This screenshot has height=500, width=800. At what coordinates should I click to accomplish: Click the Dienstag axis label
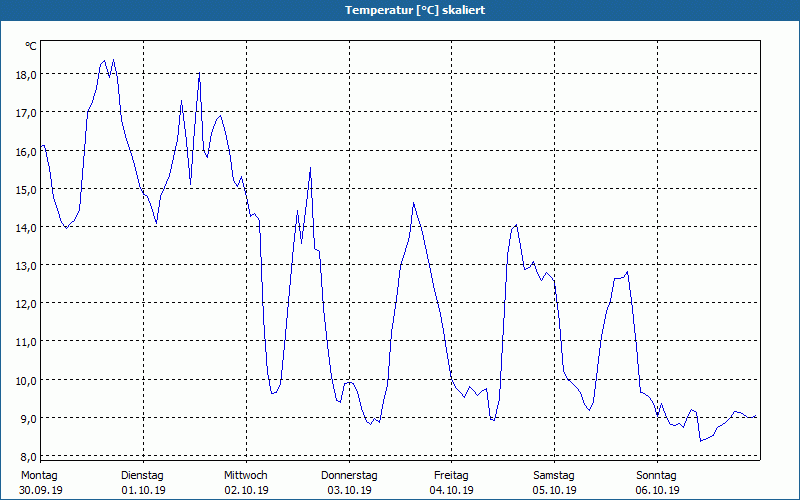142,476
